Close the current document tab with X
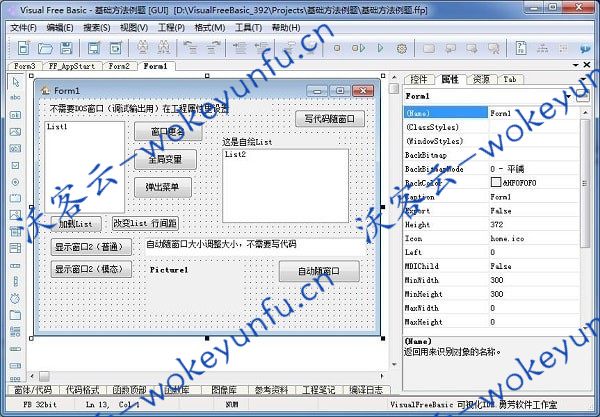 [587, 65]
